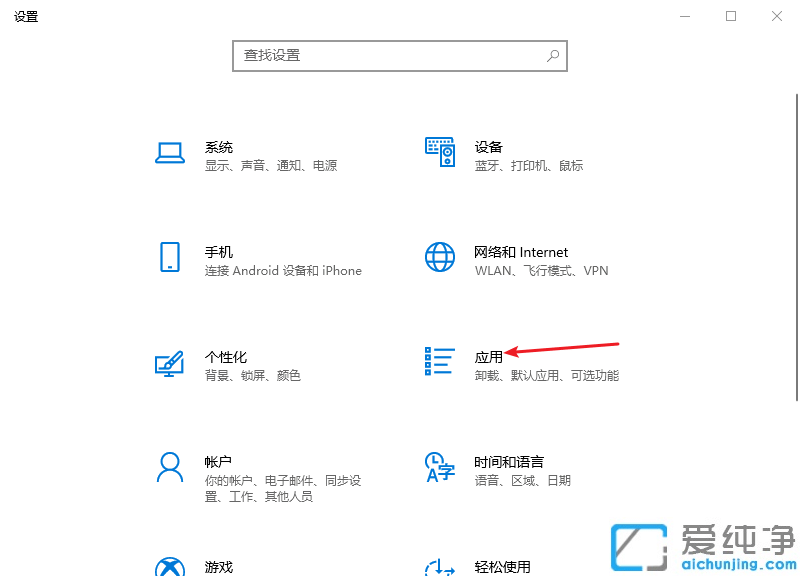
Task: Click the search magnifier in the search bar
Action: click(x=553, y=56)
